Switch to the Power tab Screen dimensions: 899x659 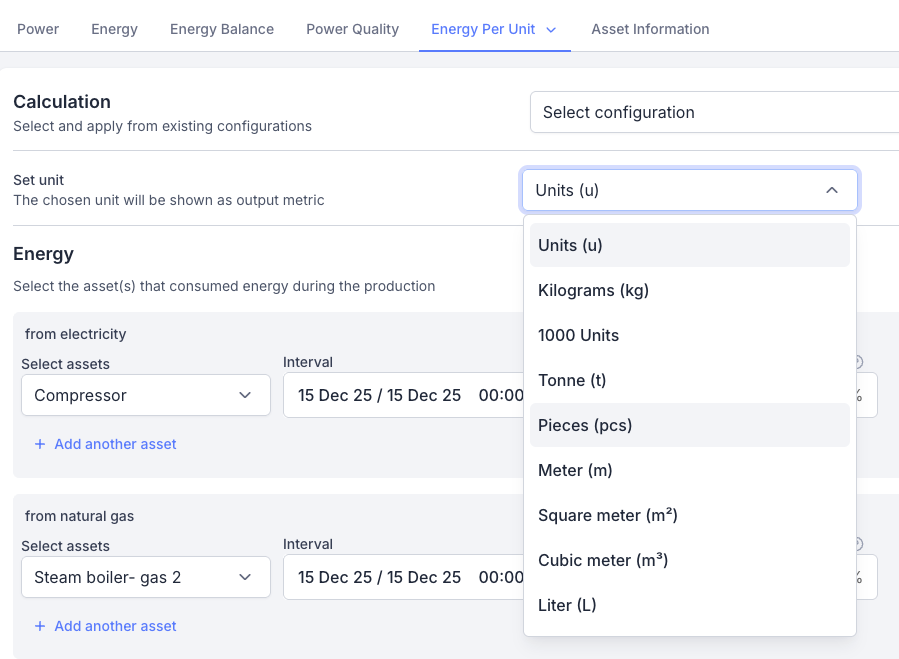(38, 29)
